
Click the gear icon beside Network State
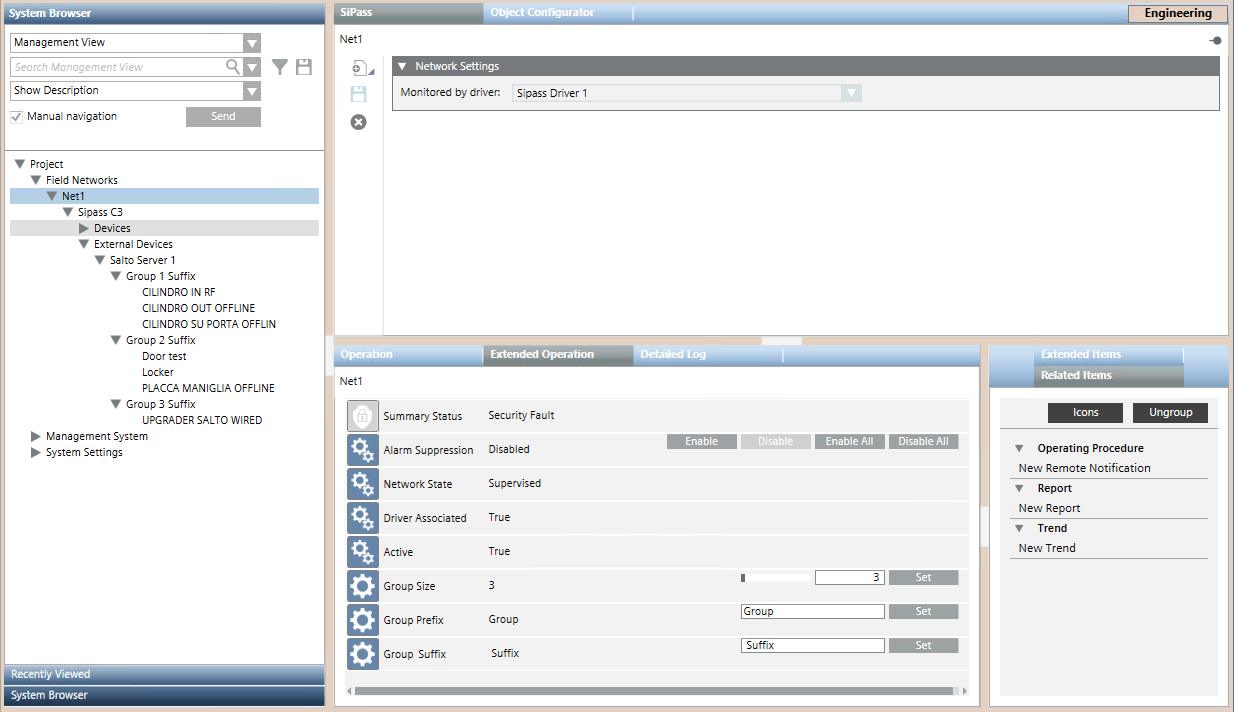pos(362,483)
